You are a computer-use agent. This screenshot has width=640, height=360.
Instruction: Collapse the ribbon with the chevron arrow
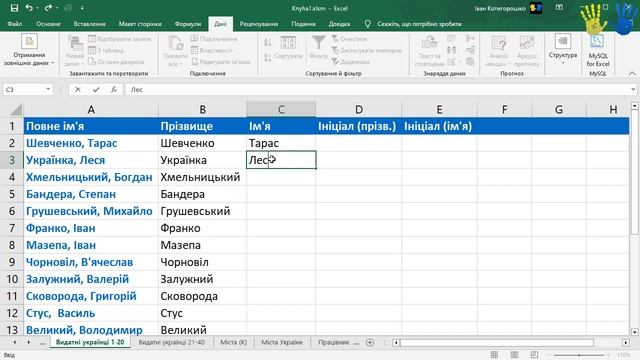(x=632, y=73)
